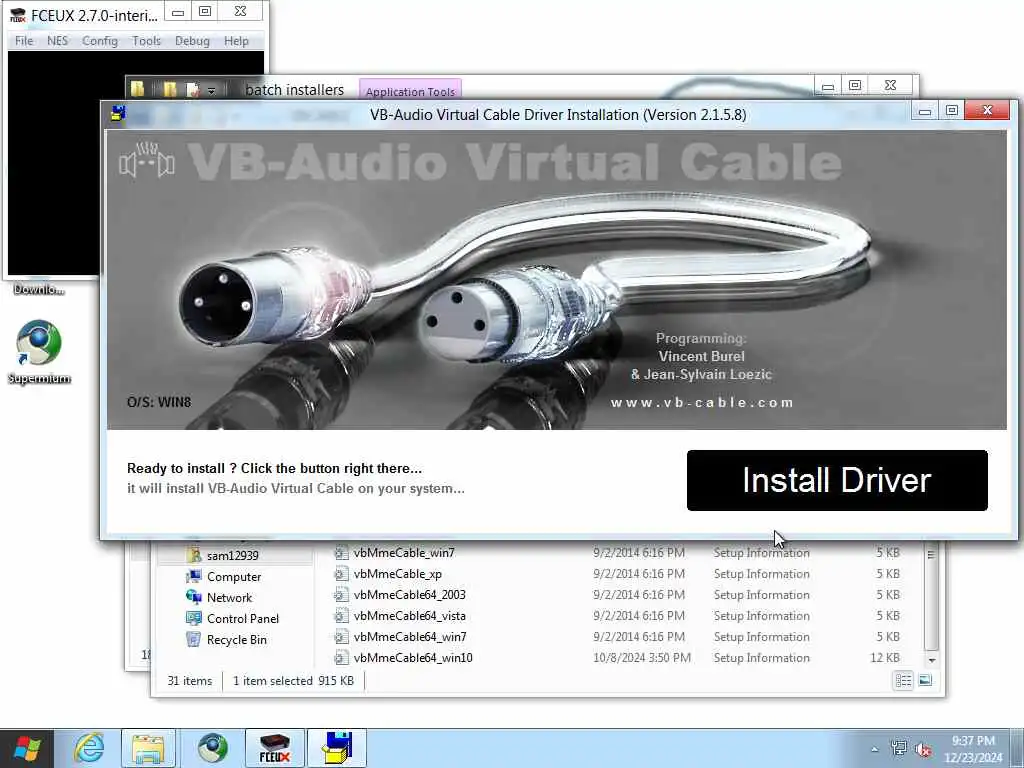
Task: Click the VB-Cable installer title bar icon
Action: point(118,114)
